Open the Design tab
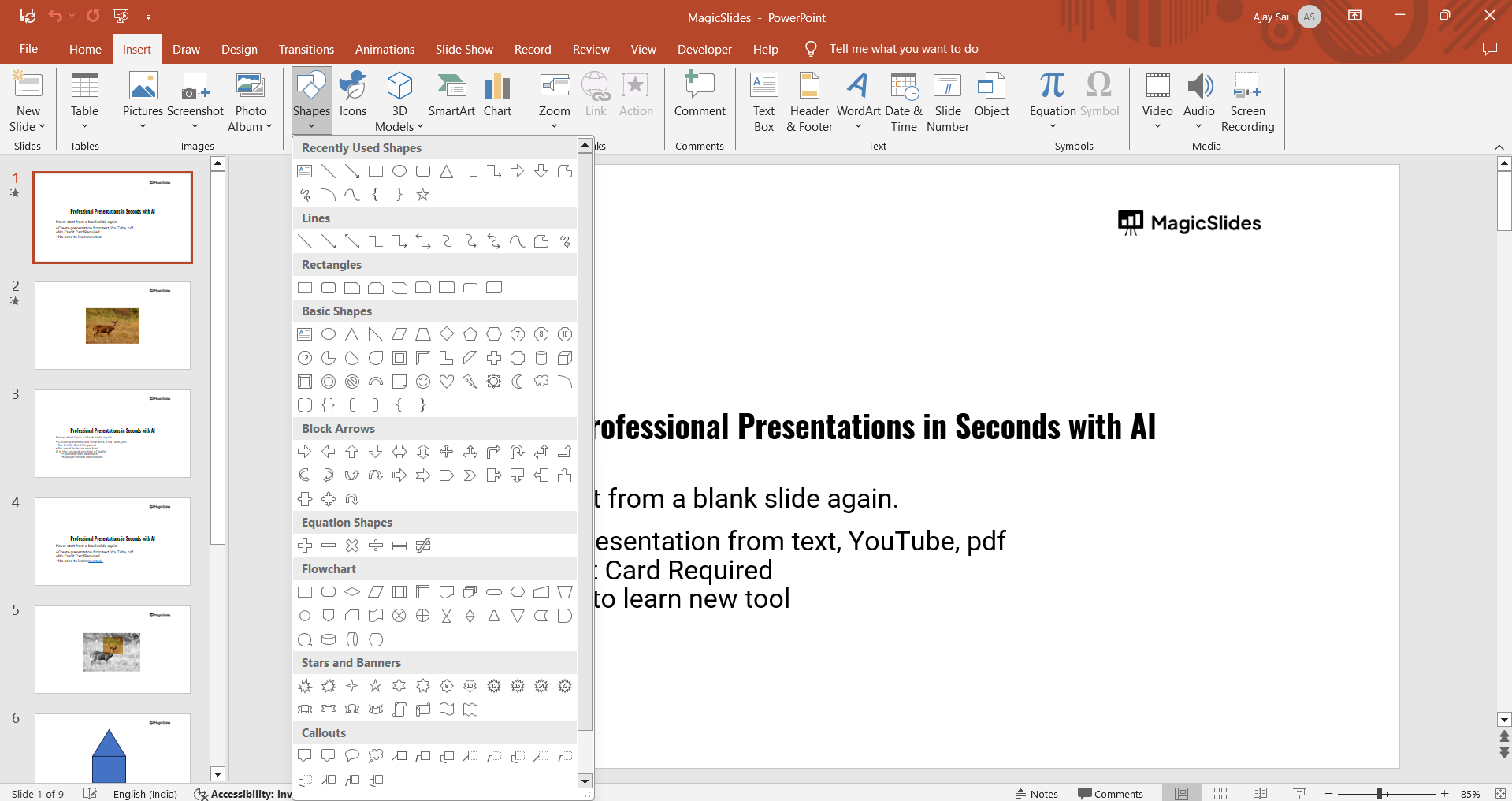 coord(239,49)
